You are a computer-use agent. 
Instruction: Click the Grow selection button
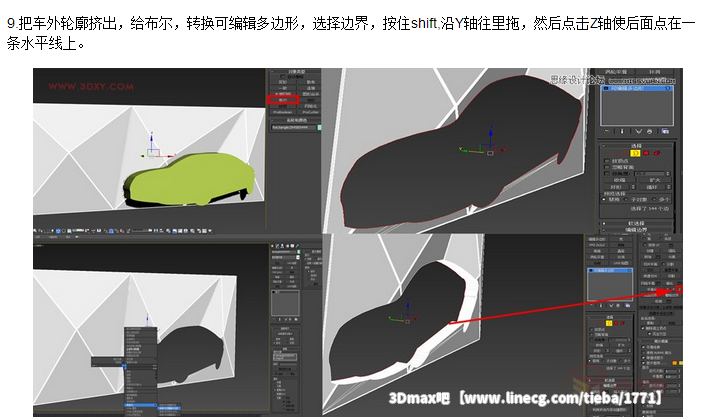tap(655, 178)
